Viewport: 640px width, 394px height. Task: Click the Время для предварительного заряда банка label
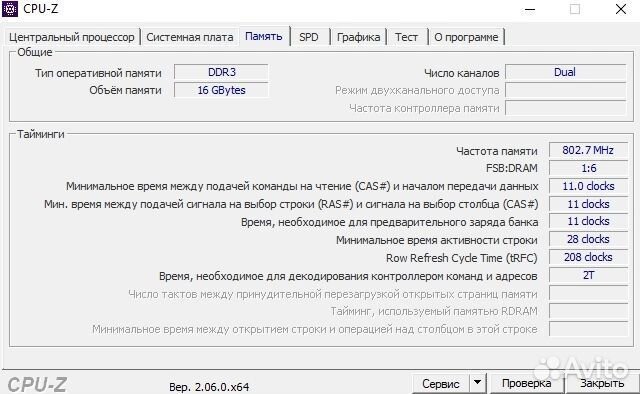point(389,222)
